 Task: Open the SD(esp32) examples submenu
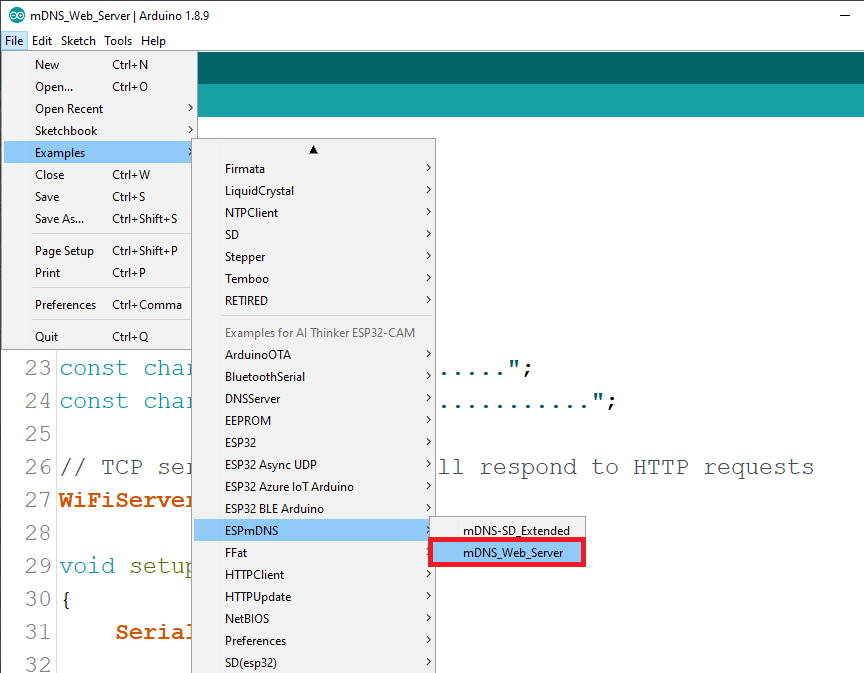point(314,663)
